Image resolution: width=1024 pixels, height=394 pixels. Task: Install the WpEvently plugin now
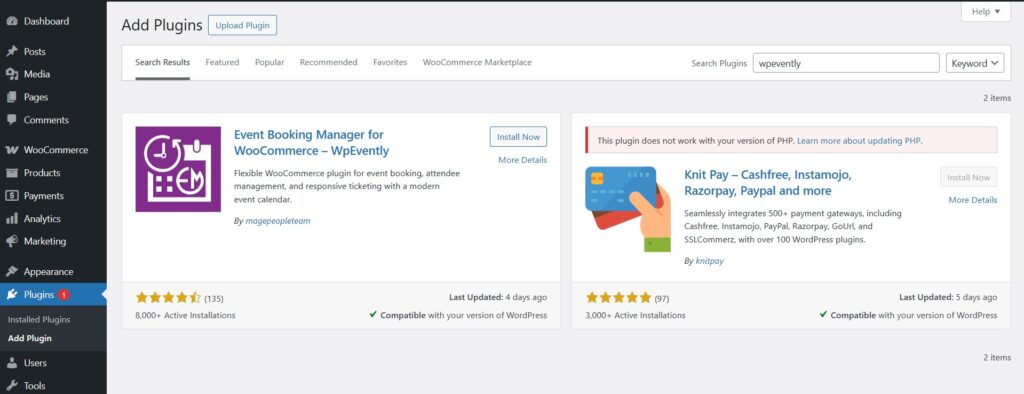(x=519, y=137)
